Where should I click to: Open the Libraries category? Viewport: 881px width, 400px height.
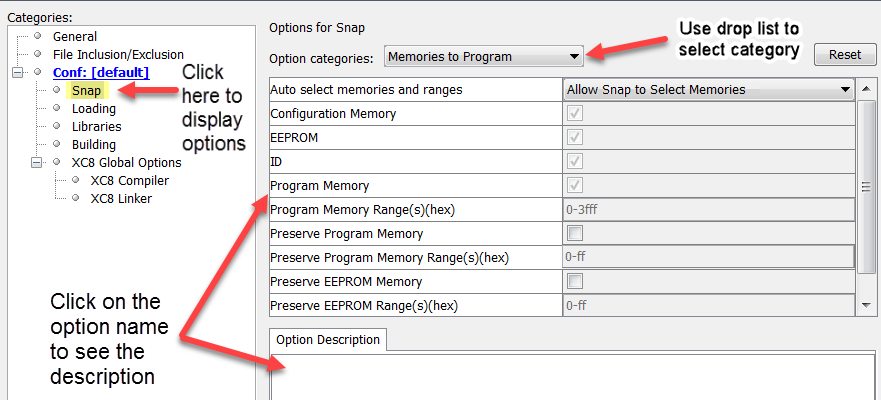96,127
